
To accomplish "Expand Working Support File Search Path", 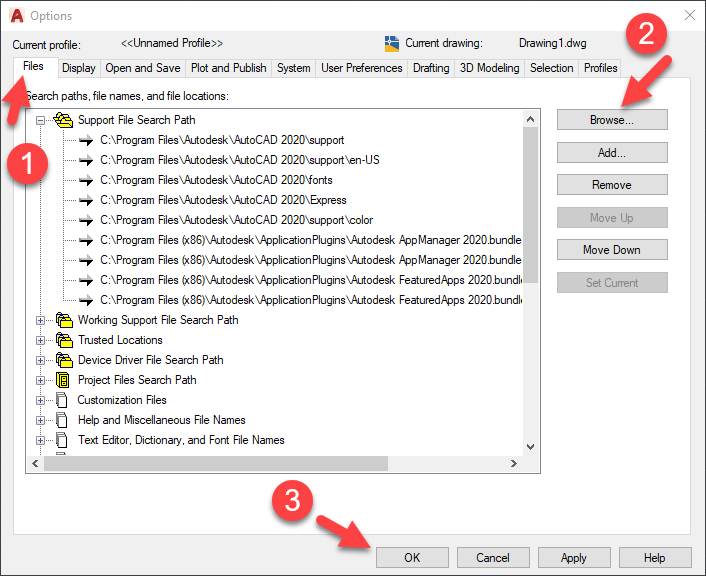I will [x=41, y=320].
